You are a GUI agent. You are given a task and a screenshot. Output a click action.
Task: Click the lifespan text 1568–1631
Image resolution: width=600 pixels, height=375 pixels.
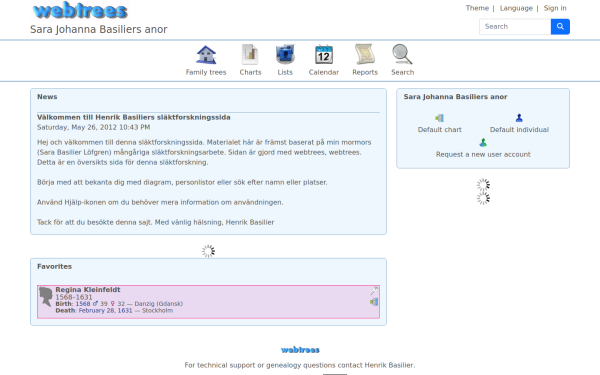pos(74,297)
